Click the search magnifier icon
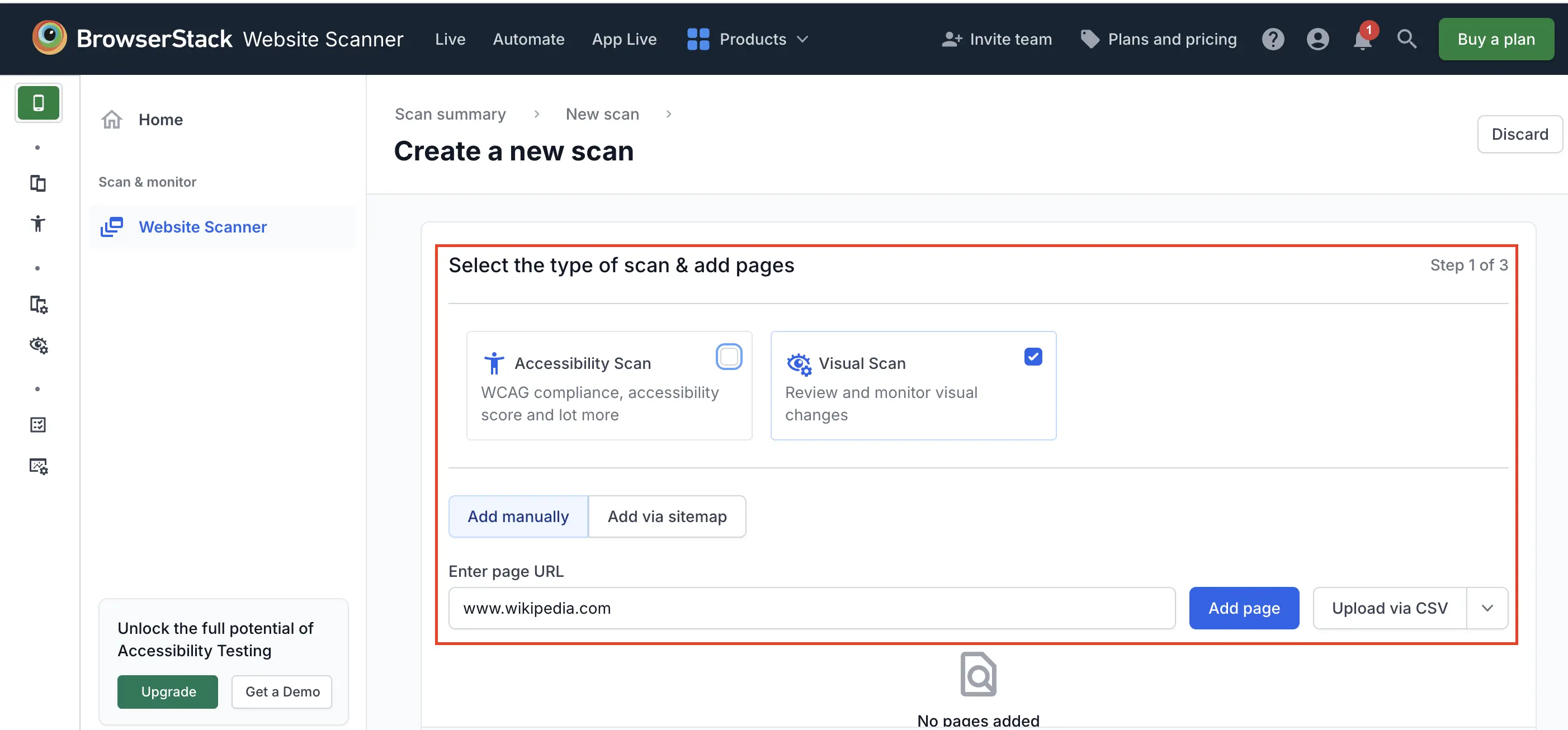The width and height of the screenshot is (1568, 730). [x=1407, y=39]
